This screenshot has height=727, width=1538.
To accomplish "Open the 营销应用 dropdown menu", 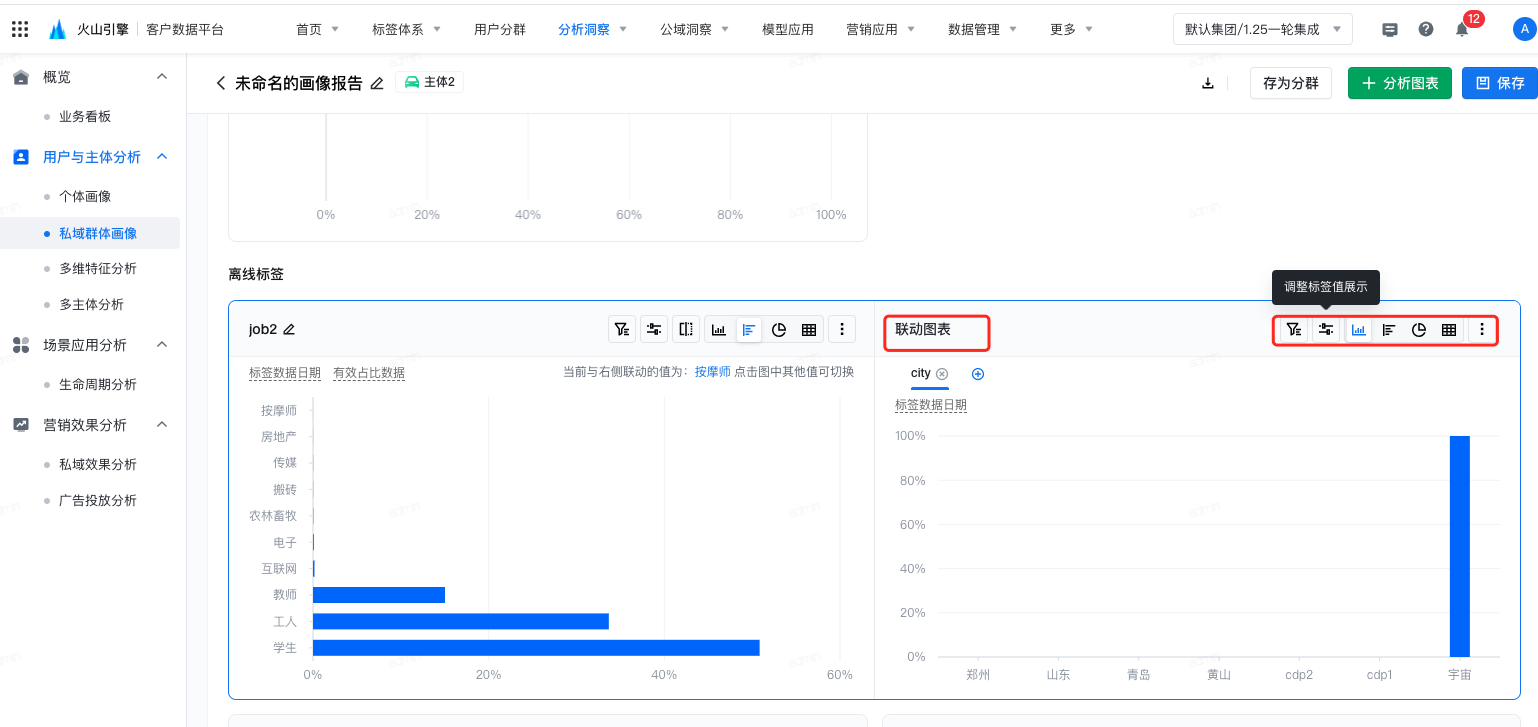I will (x=880, y=29).
